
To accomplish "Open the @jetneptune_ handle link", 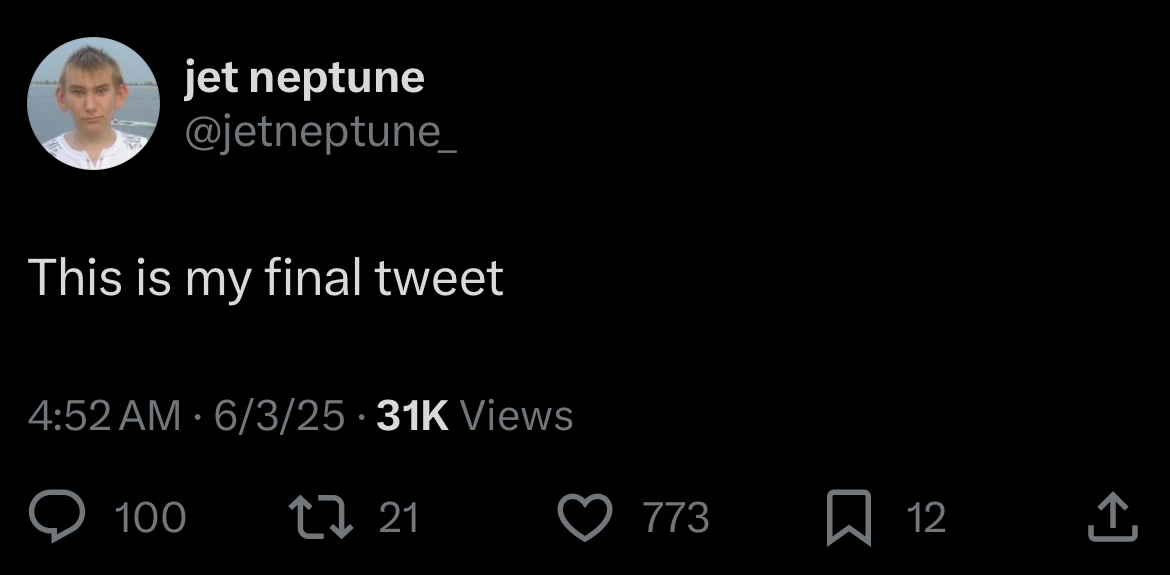I will click(320, 131).
